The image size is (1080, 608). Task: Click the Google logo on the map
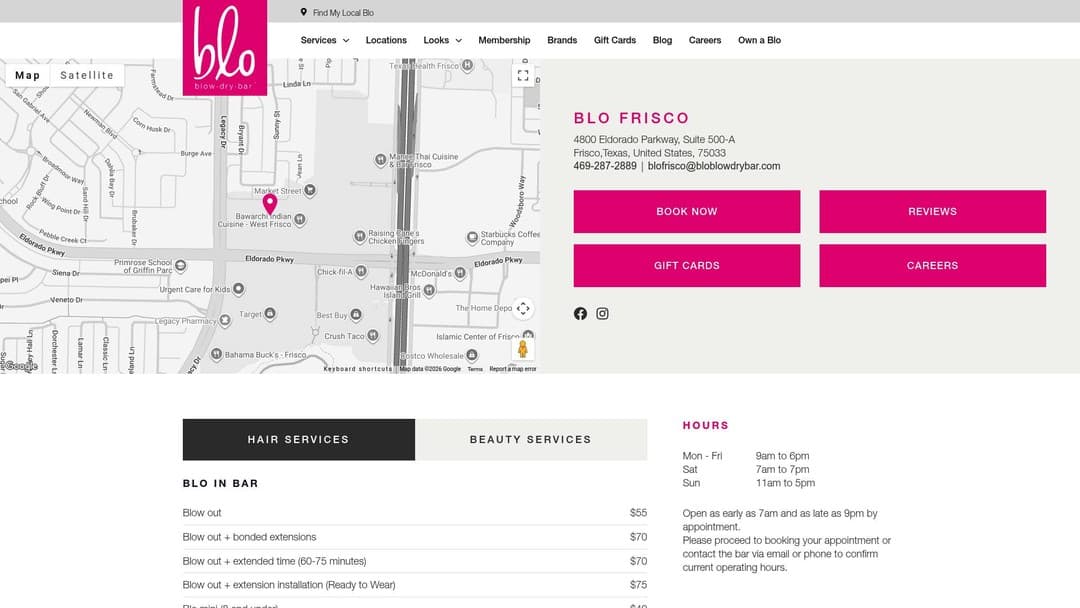21,366
